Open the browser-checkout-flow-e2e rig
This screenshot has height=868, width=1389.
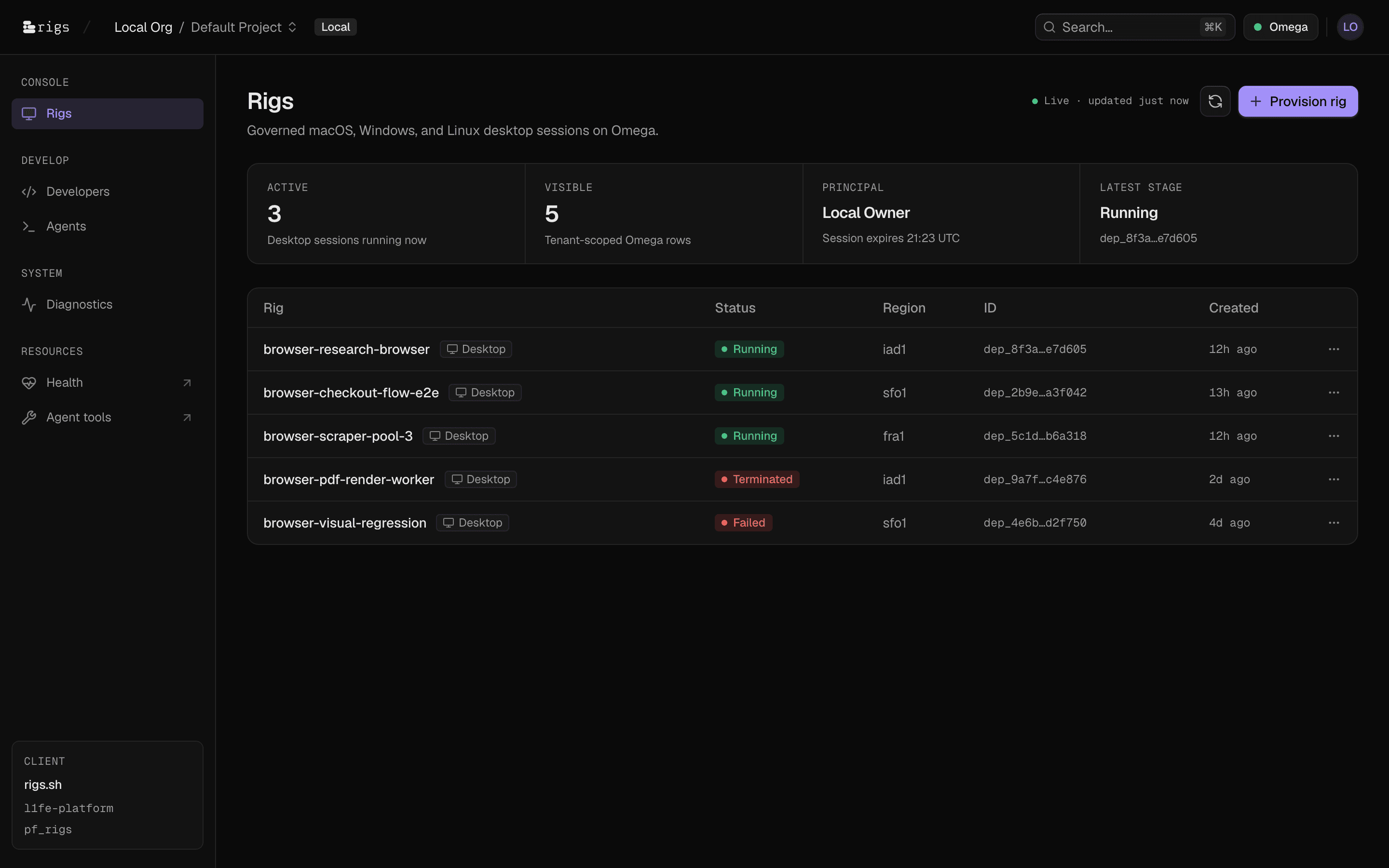[x=351, y=393]
